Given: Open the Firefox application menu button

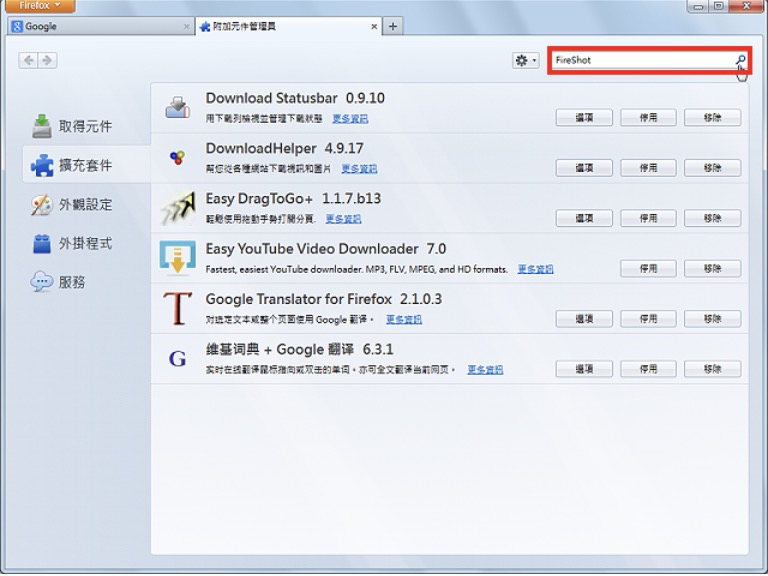Looking at the screenshot, I should tap(40, 6).
